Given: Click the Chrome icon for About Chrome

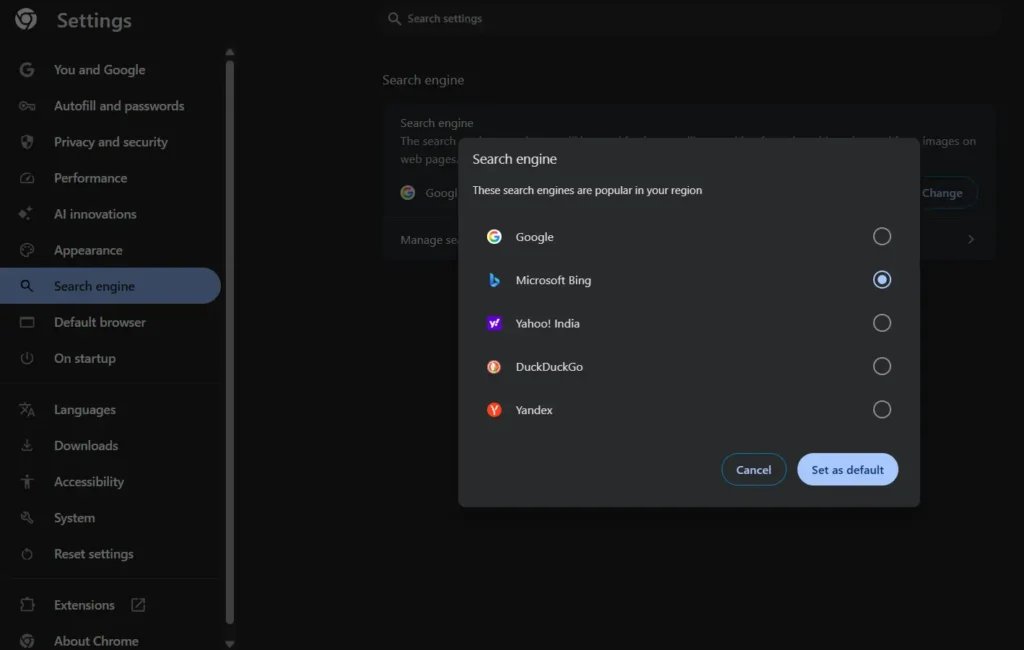Looking at the screenshot, I should [x=27, y=641].
